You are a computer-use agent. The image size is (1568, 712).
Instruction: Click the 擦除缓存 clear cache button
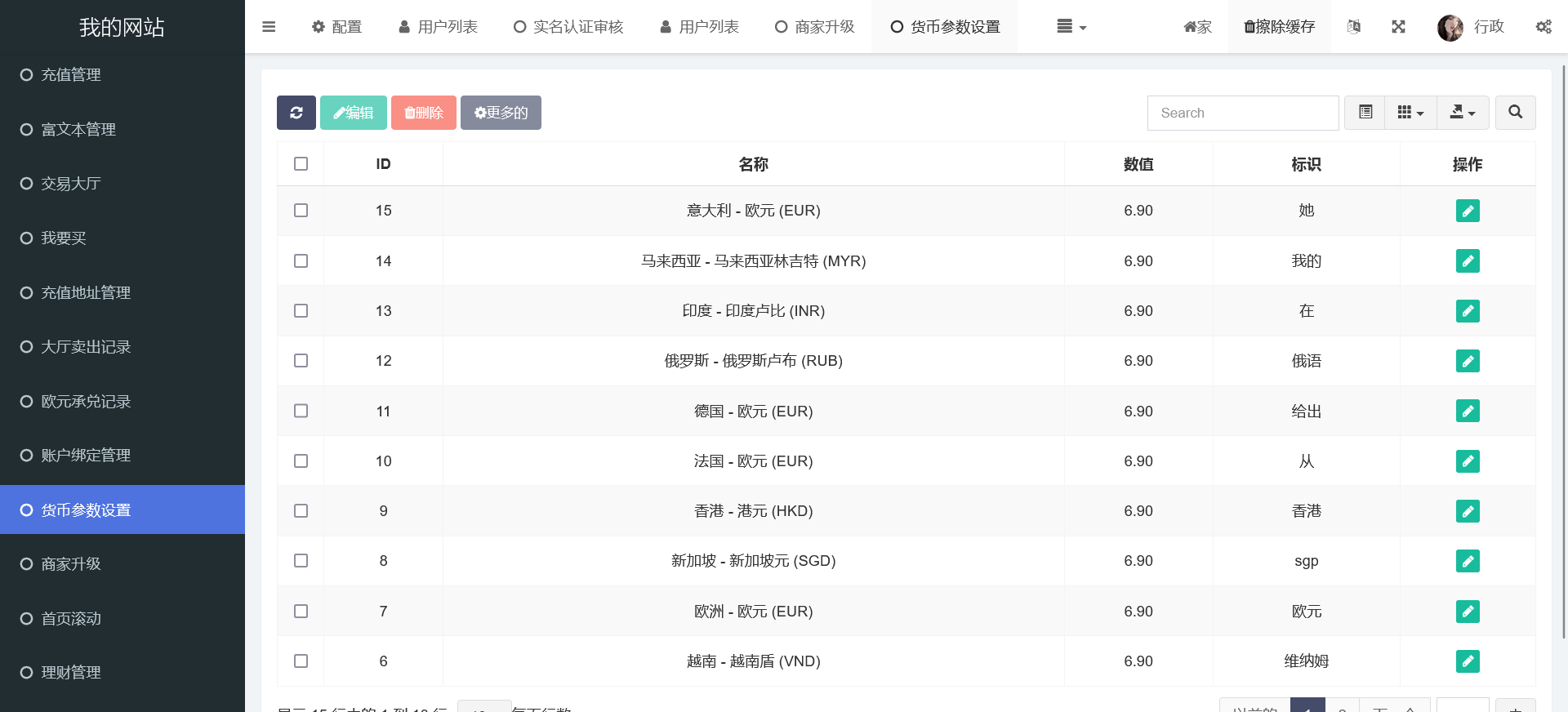[x=1279, y=27]
